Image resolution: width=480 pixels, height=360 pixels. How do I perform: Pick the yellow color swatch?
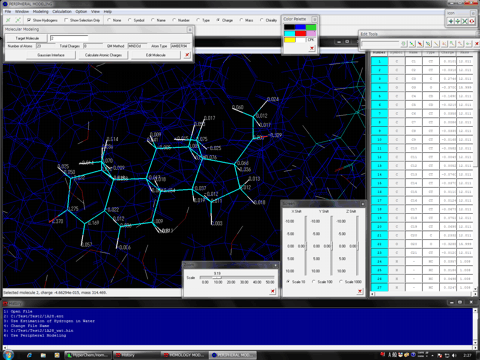[x=290, y=40]
